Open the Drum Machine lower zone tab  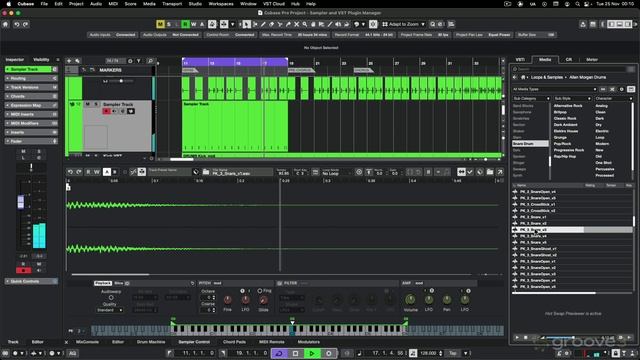(151, 342)
